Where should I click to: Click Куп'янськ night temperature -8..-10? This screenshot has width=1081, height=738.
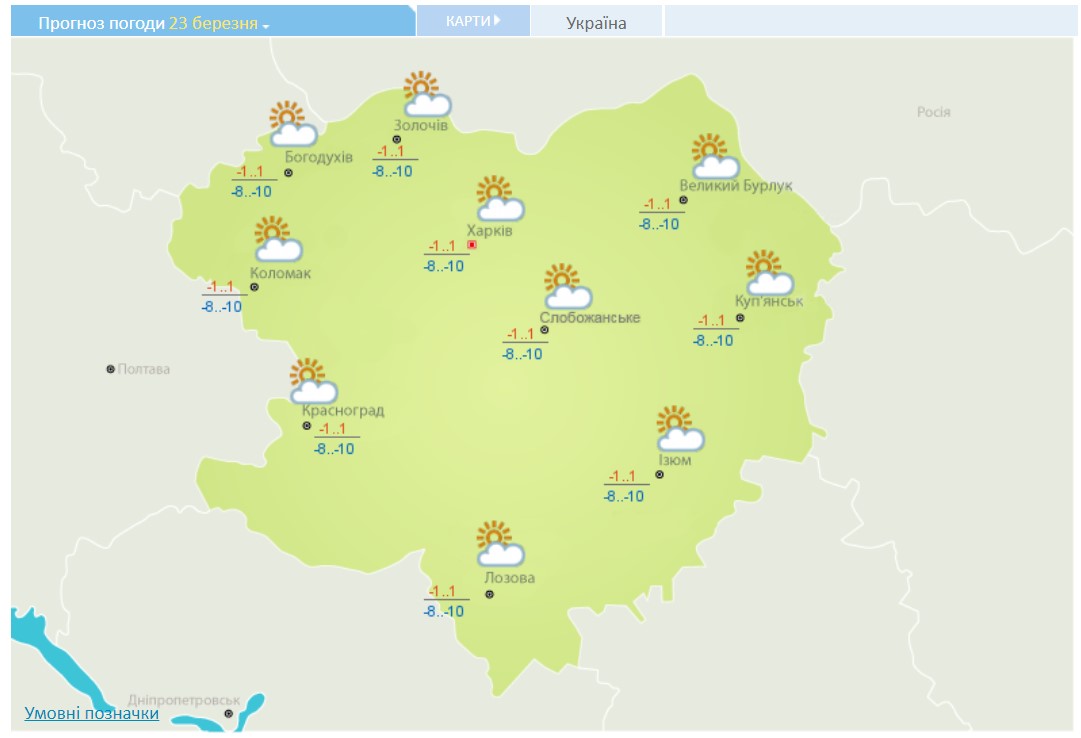(x=714, y=341)
